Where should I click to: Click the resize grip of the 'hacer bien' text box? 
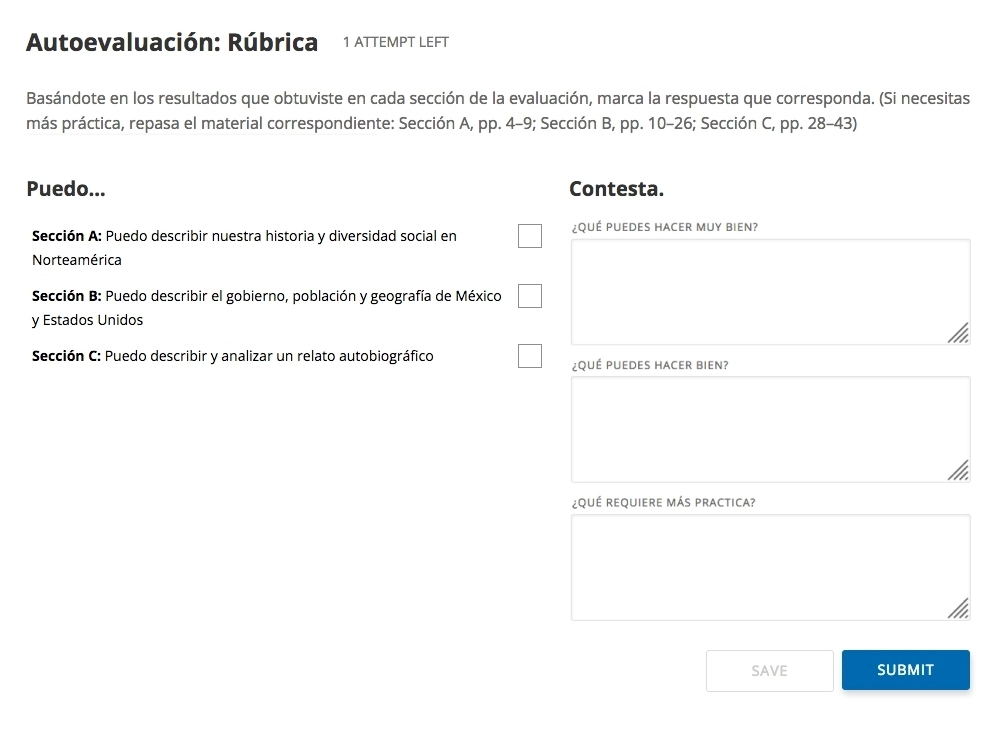tap(958, 470)
